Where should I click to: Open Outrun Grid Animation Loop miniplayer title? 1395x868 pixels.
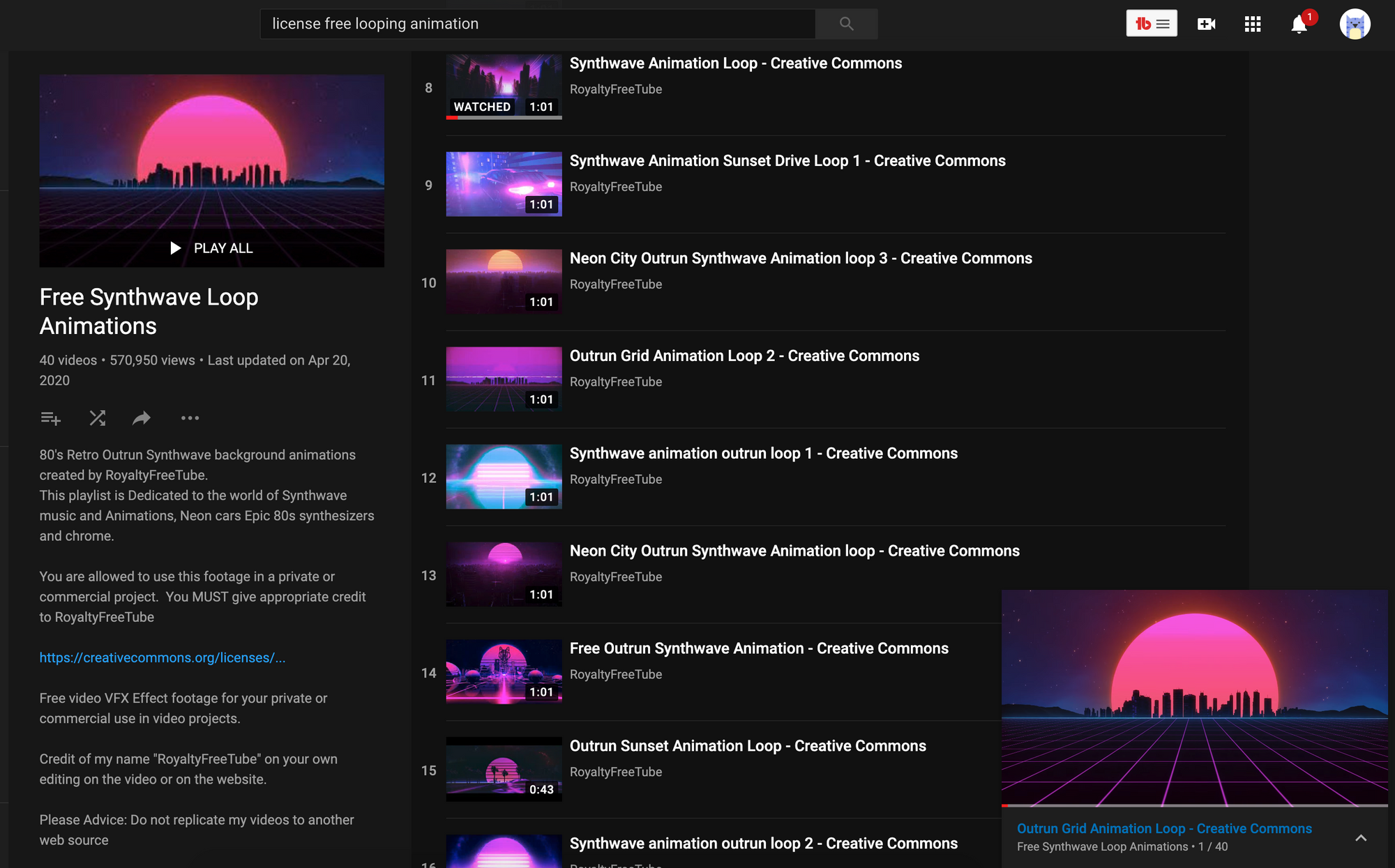click(1163, 828)
